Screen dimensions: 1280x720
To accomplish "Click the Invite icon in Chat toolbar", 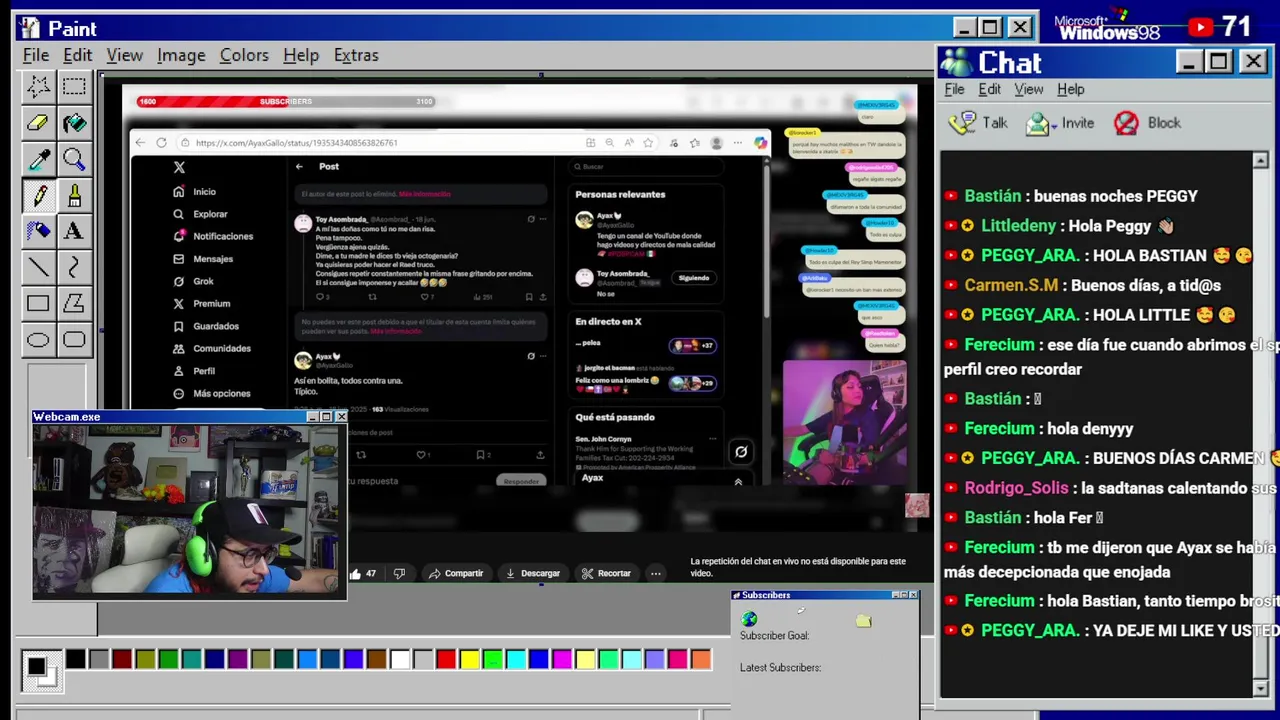I will 1039,123.
